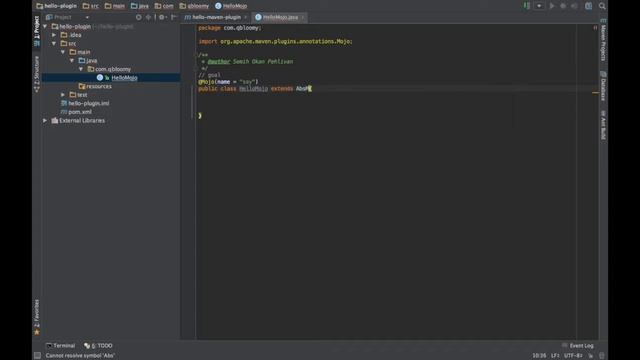
Task: Open the Favorites tool window stripe button
Action: pyautogui.click(x=37, y=317)
